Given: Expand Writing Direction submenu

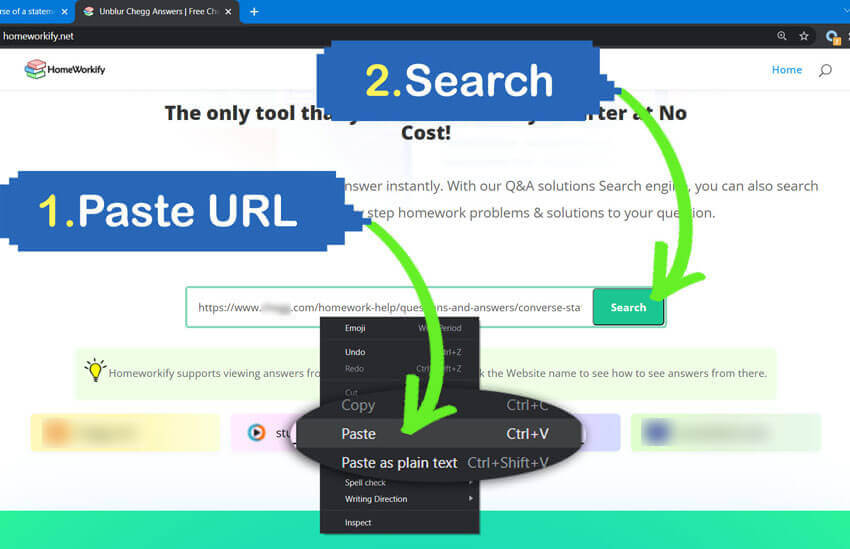Looking at the screenshot, I should tap(400, 499).
